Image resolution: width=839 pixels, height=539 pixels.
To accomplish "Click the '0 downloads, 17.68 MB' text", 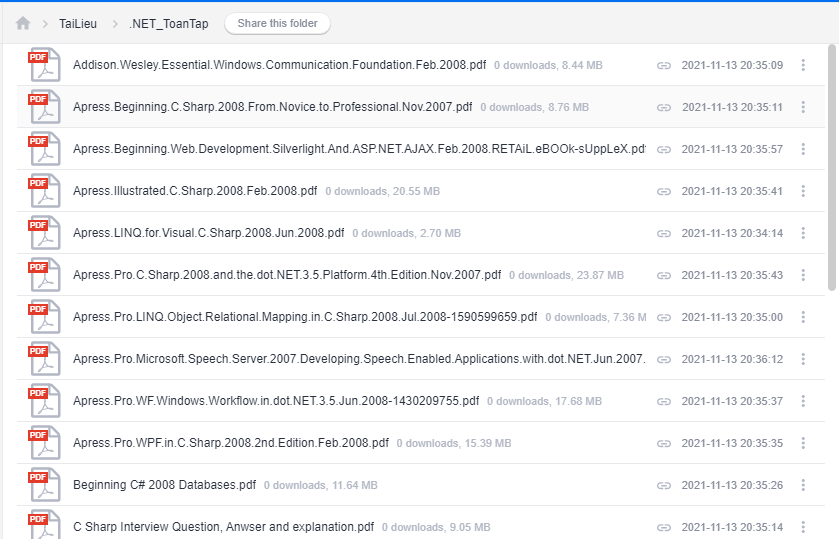I will pos(544,401).
